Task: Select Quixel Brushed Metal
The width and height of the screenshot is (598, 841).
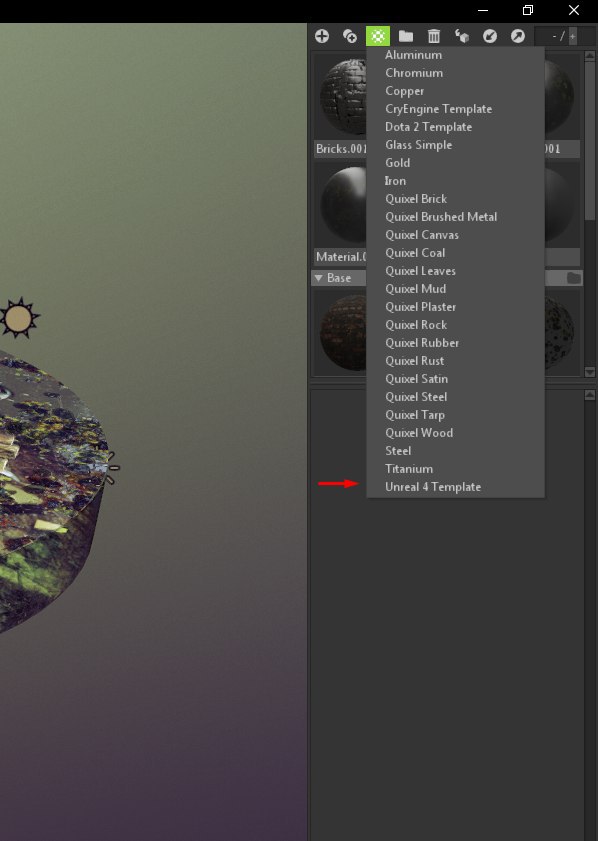Action: 441,217
